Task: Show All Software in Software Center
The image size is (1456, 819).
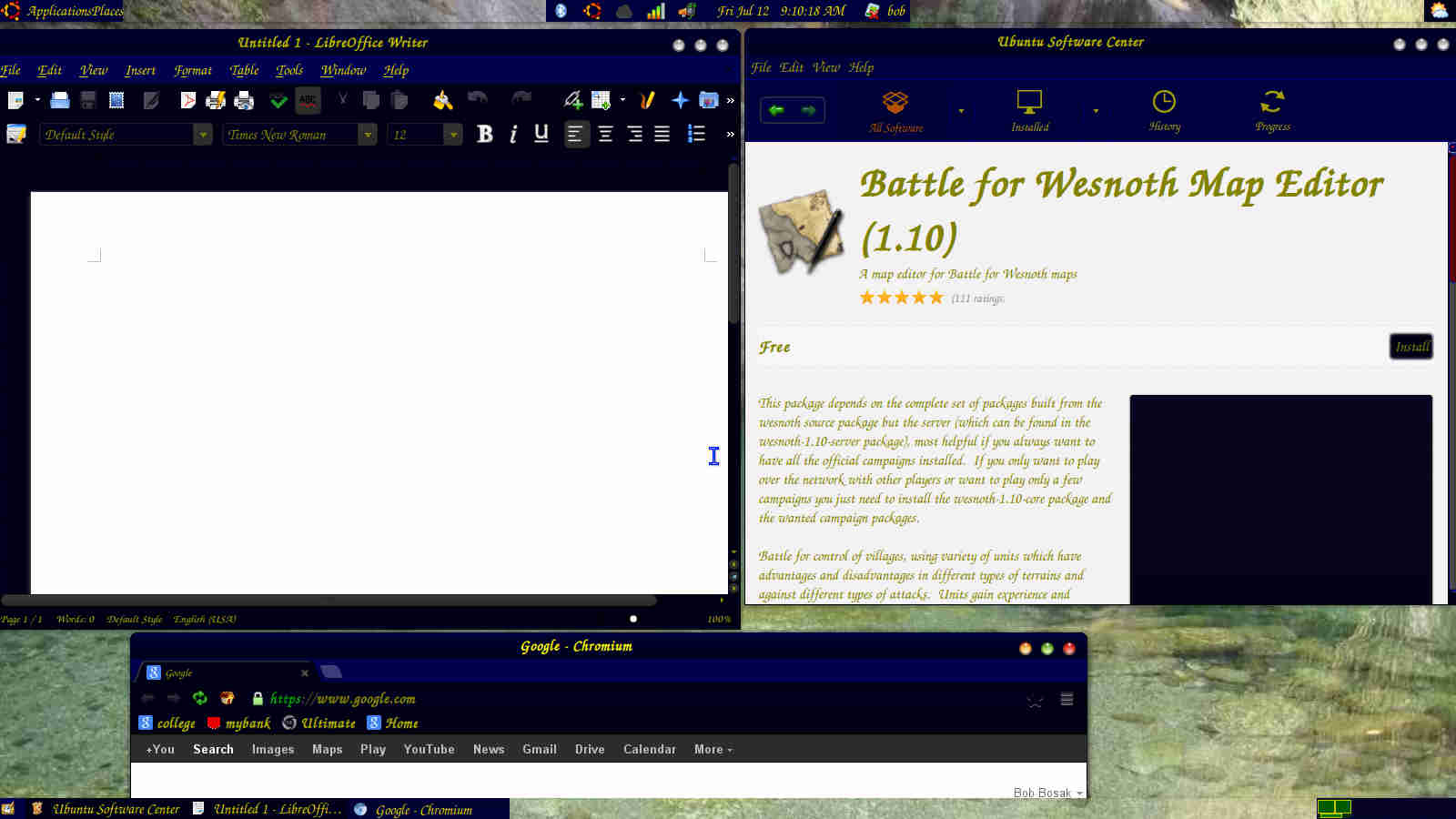Action: pyautogui.click(x=896, y=112)
